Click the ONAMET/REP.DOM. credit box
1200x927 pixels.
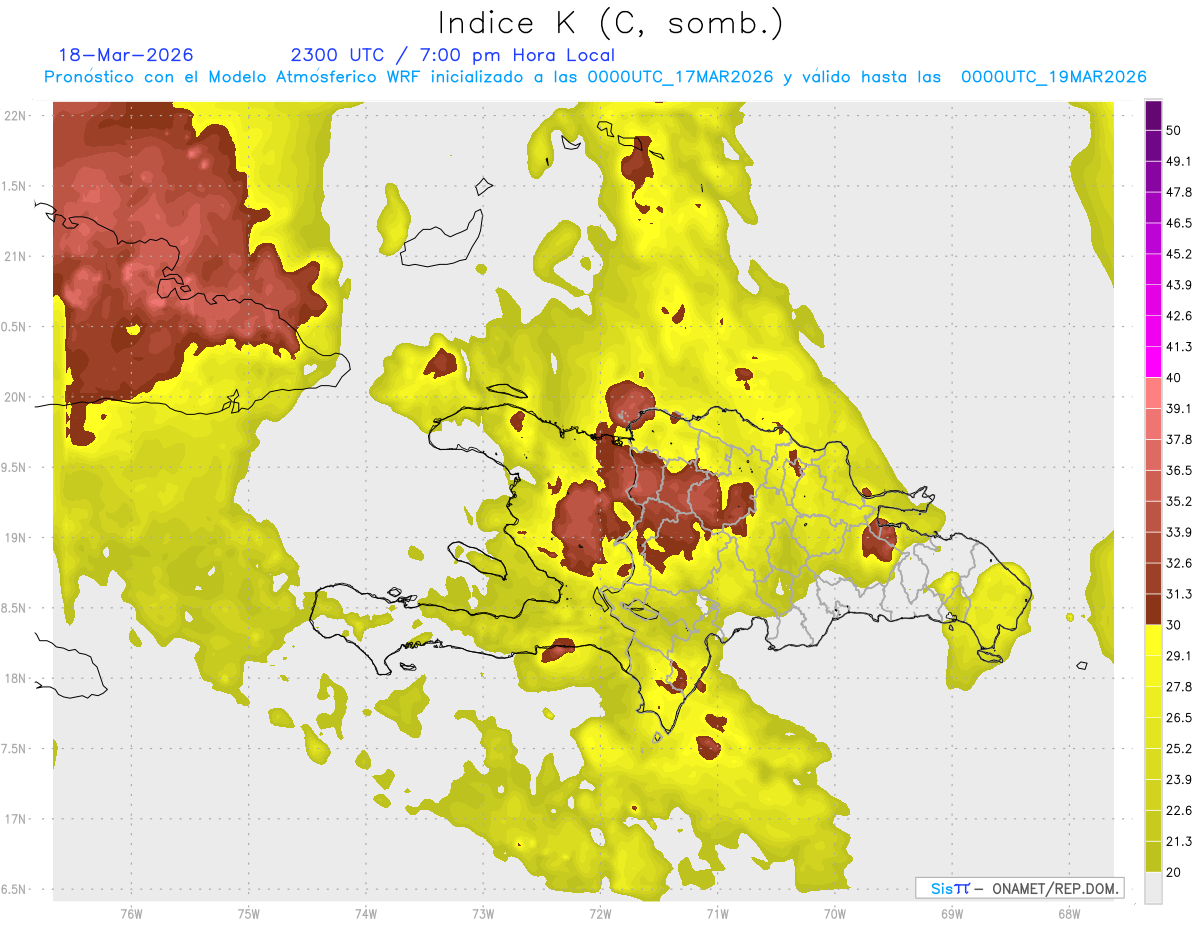coord(1019,888)
